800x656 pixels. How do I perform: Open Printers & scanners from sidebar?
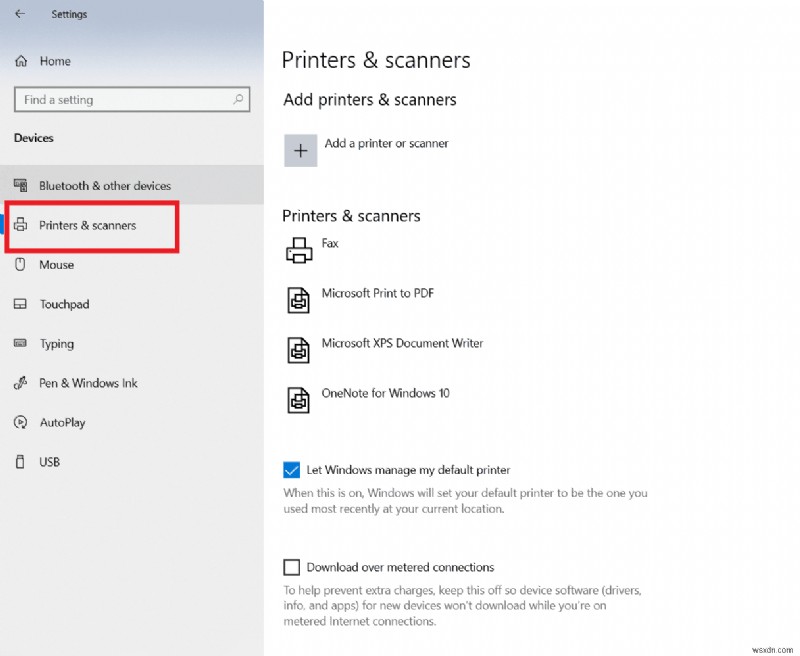click(90, 225)
